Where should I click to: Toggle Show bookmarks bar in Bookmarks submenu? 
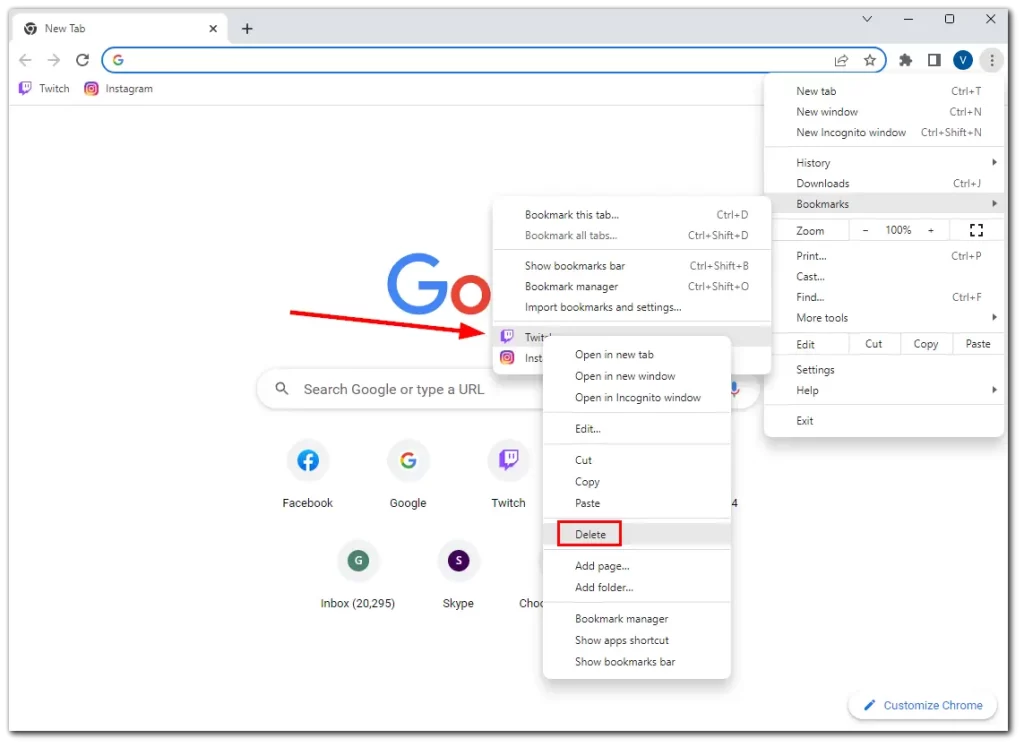[x=632, y=266]
